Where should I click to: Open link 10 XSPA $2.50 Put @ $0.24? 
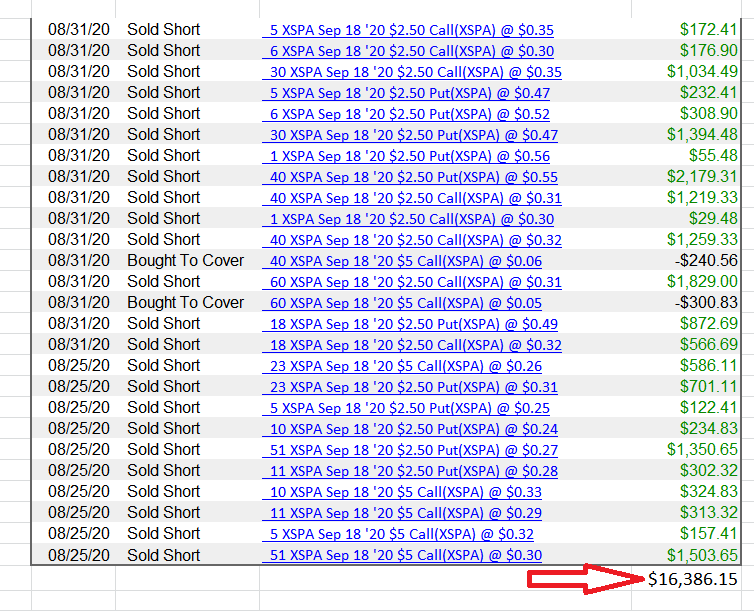(410, 429)
